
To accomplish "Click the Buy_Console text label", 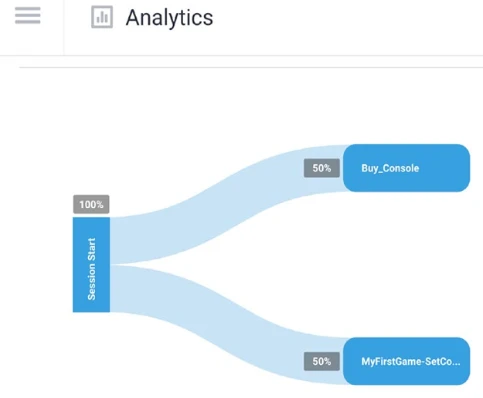I will (390, 168).
